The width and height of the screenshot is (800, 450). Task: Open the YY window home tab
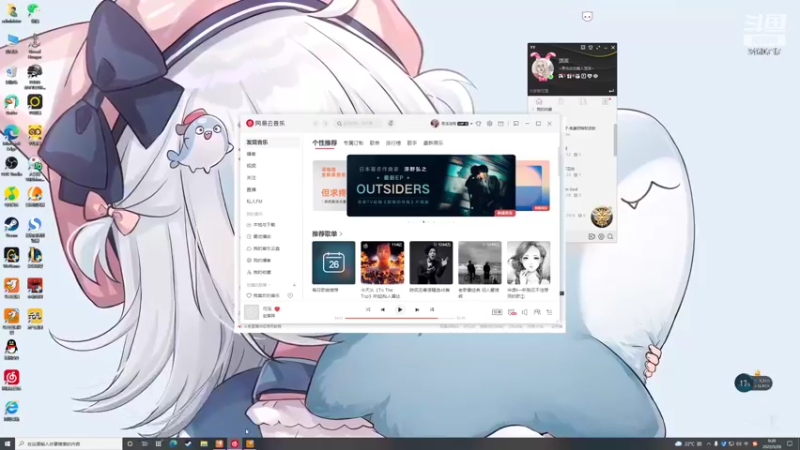click(x=539, y=102)
